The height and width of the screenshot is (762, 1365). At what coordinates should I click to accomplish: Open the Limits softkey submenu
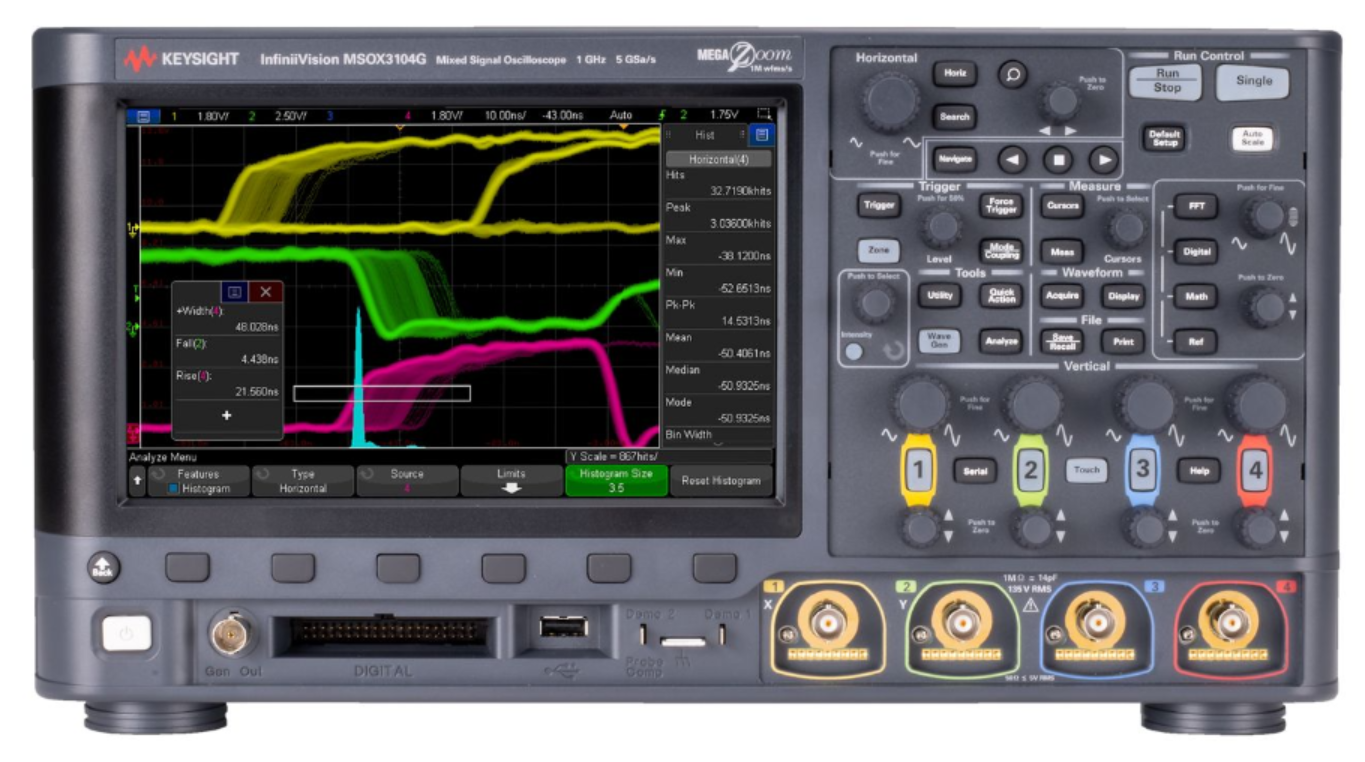tap(511, 481)
